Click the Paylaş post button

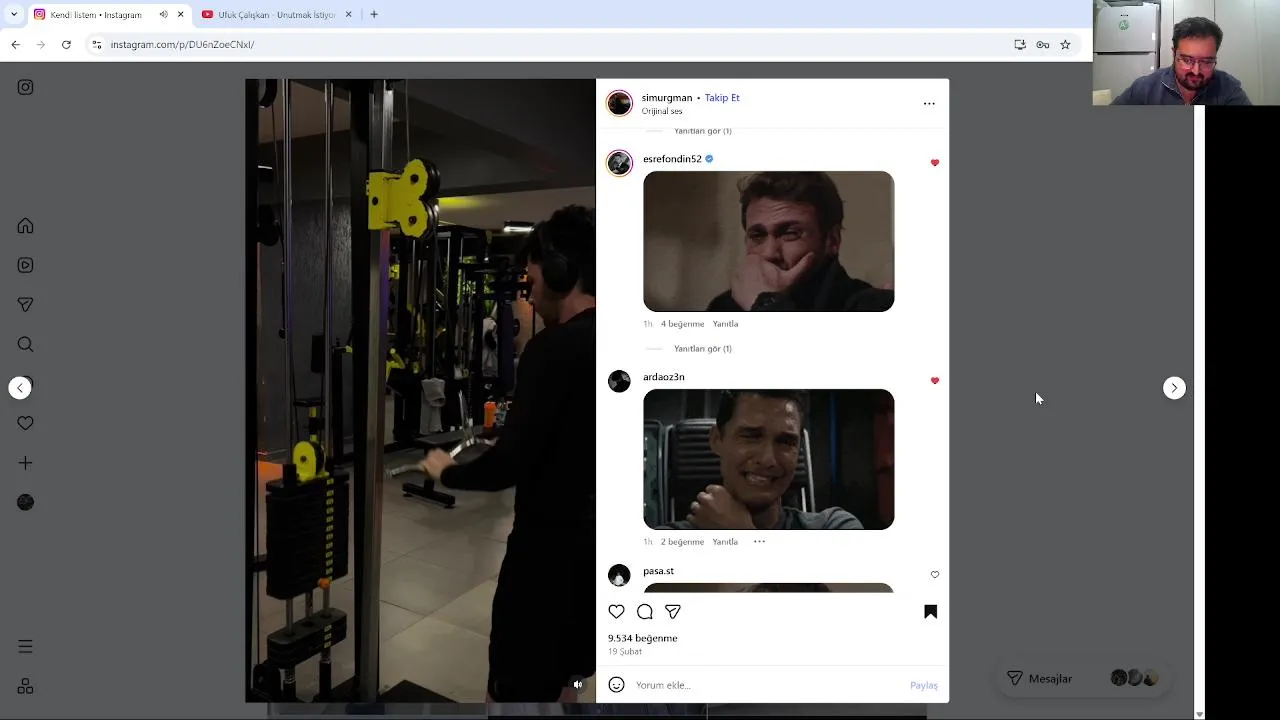pyautogui.click(x=924, y=685)
